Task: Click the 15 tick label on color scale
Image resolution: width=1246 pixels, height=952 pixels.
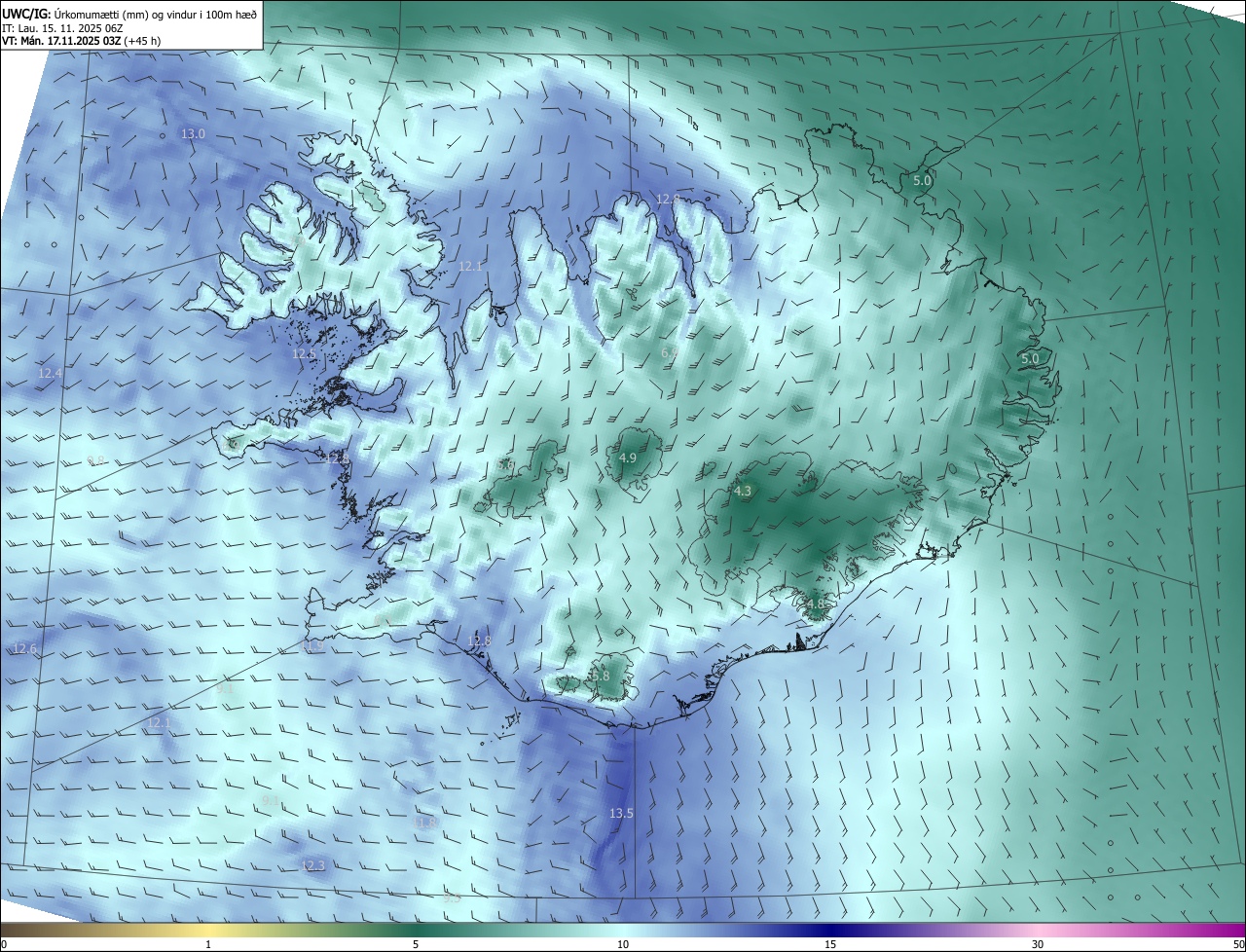Action: point(830,944)
